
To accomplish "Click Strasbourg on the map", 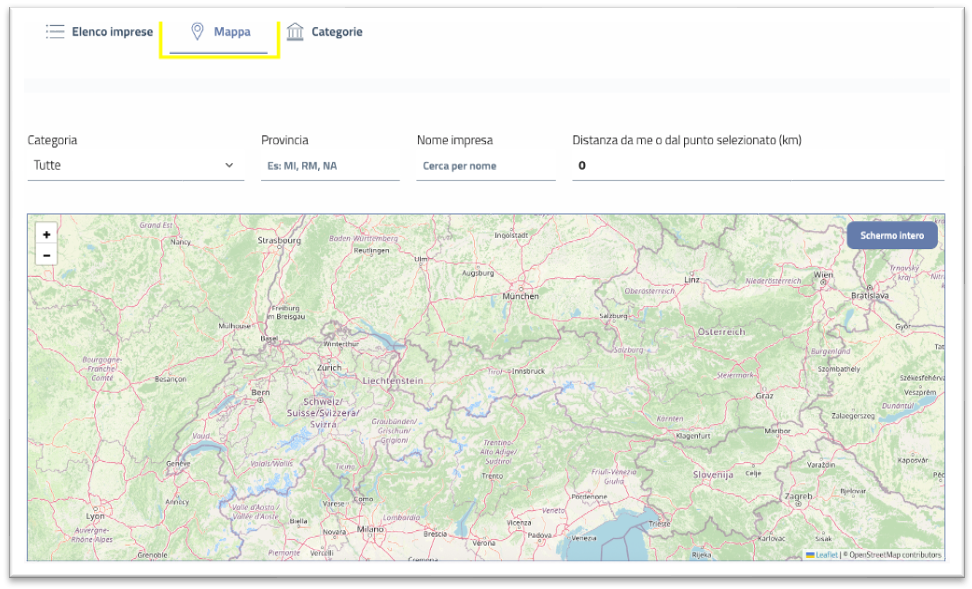I will point(279,240).
